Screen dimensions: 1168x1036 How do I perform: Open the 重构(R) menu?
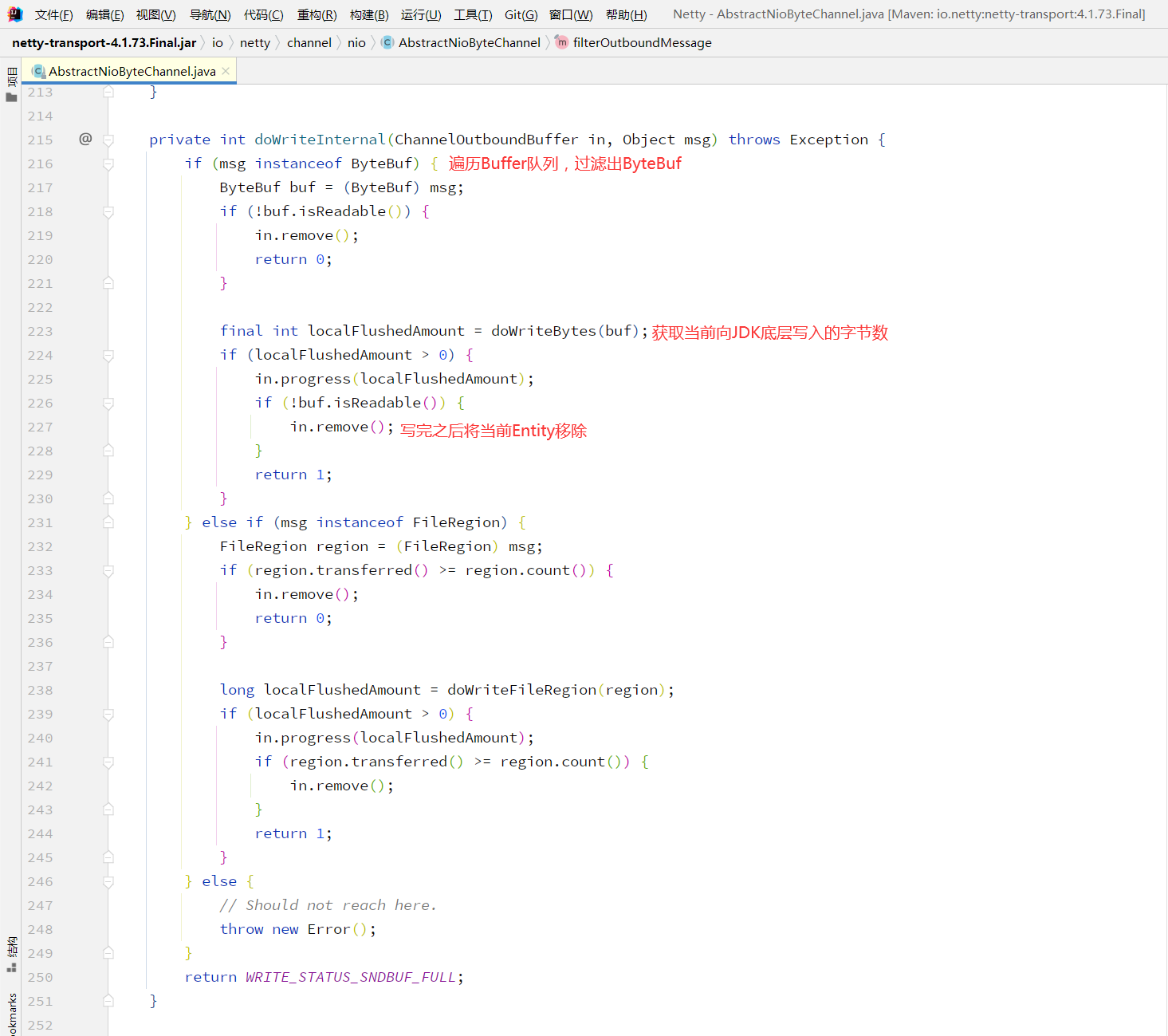317,14
